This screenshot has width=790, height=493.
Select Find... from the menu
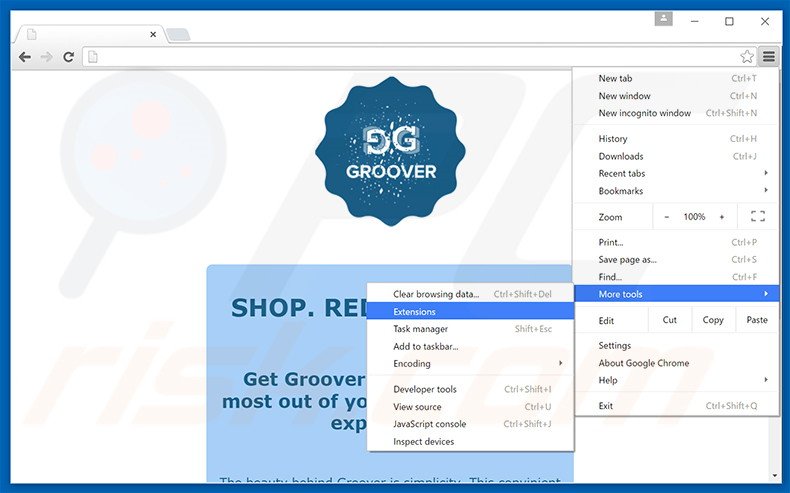pos(677,277)
